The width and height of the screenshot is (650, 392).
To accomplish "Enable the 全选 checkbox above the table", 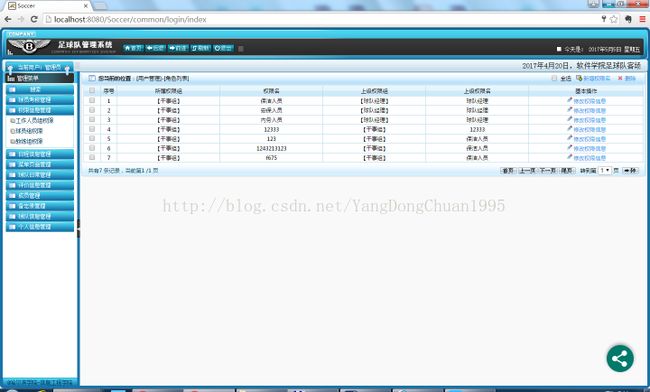I will pyautogui.click(x=554, y=78).
